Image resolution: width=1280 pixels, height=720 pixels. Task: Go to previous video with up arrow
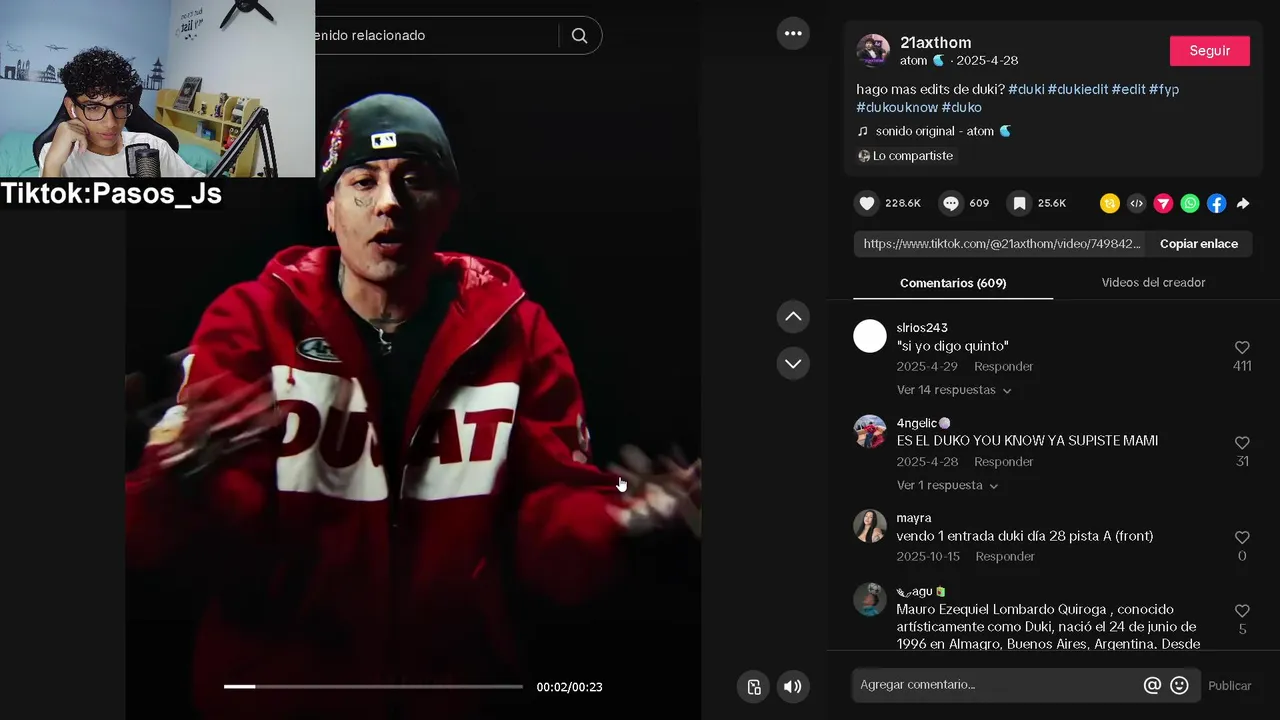tap(793, 317)
